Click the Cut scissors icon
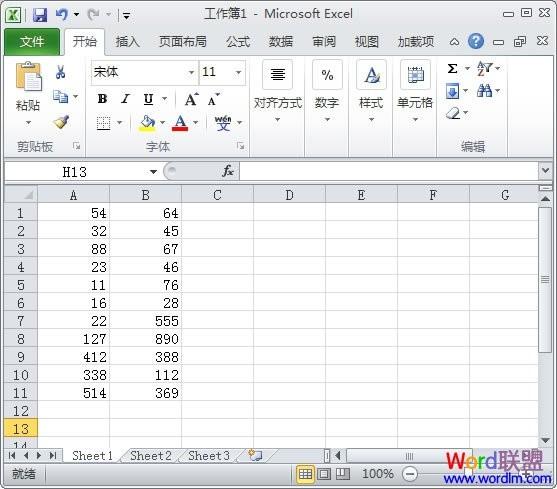557x489 pixels. [x=60, y=72]
